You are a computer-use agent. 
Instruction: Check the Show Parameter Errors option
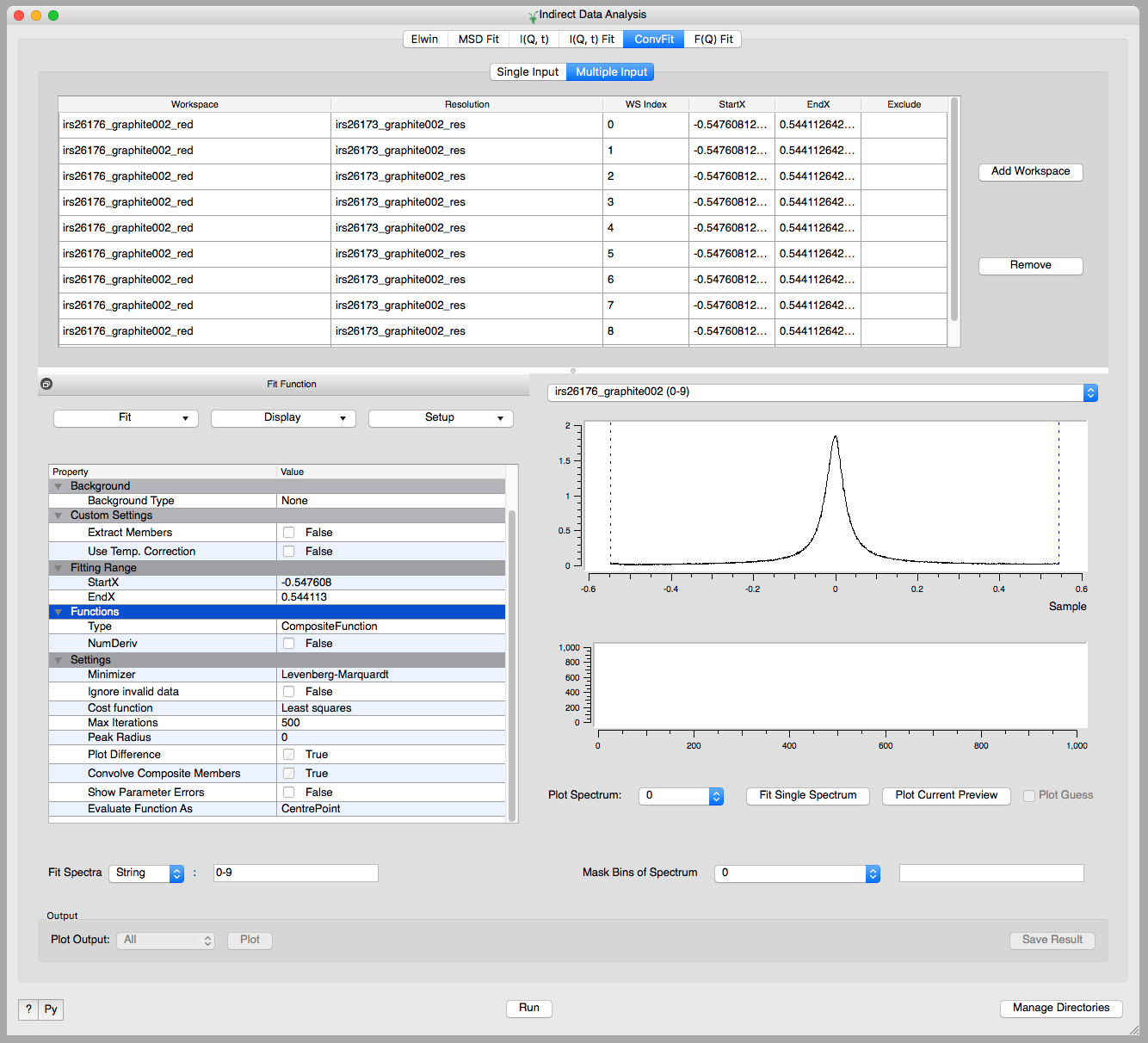[289, 793]
